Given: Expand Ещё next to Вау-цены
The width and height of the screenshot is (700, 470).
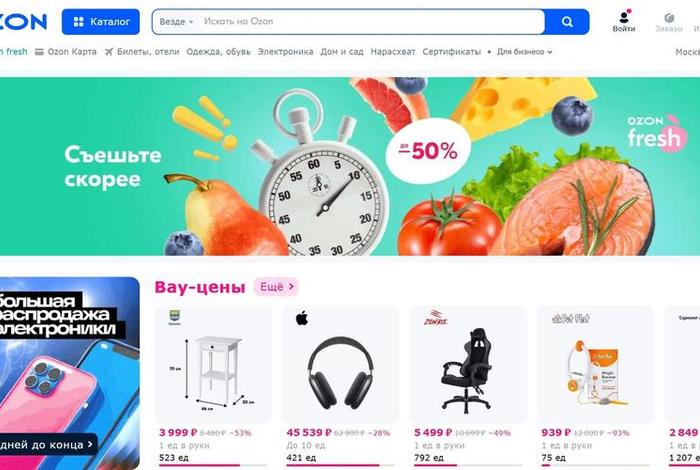Looking at the screenshot, I should coord(276,287).
